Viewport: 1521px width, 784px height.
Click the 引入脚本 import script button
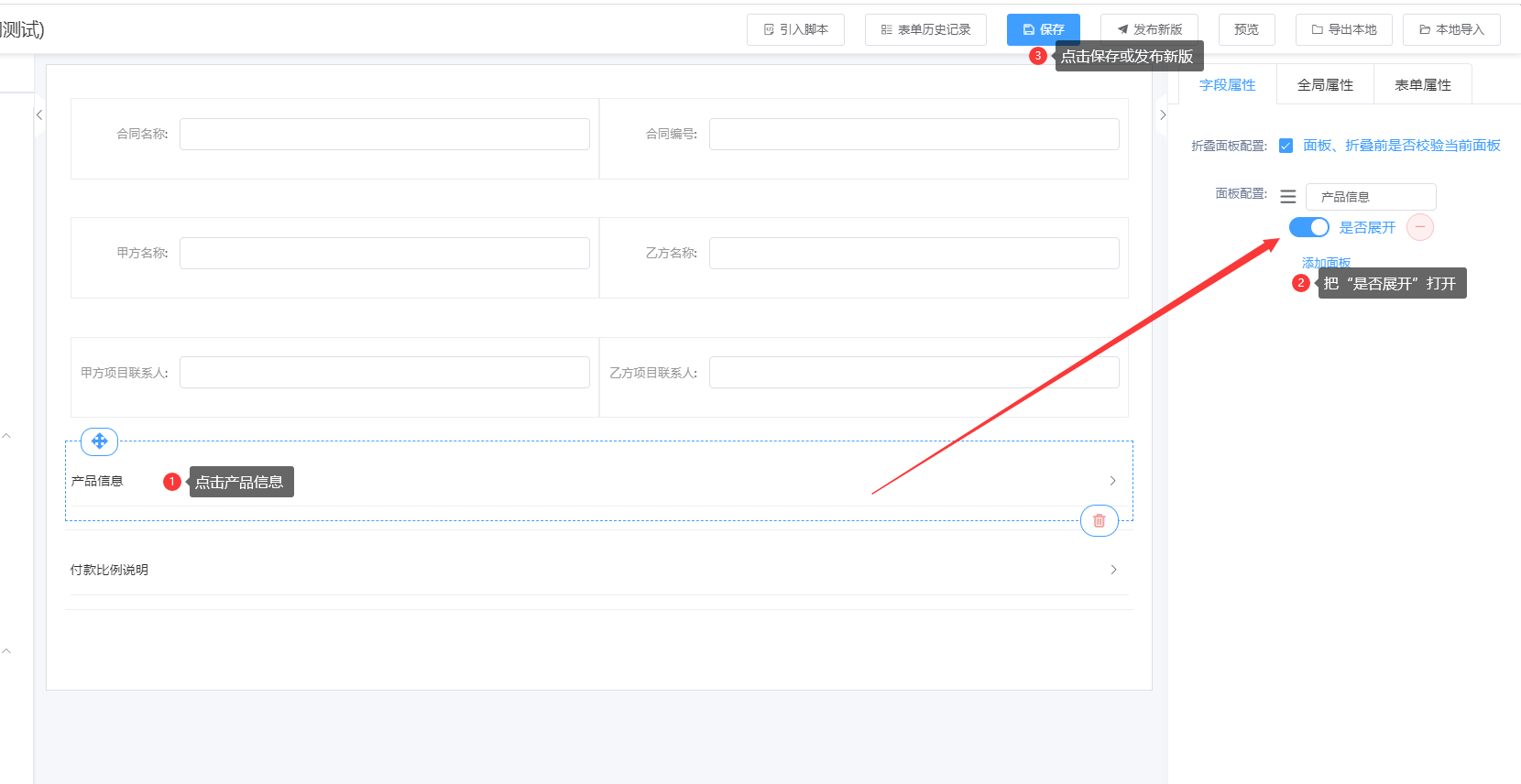pos(795,29)
